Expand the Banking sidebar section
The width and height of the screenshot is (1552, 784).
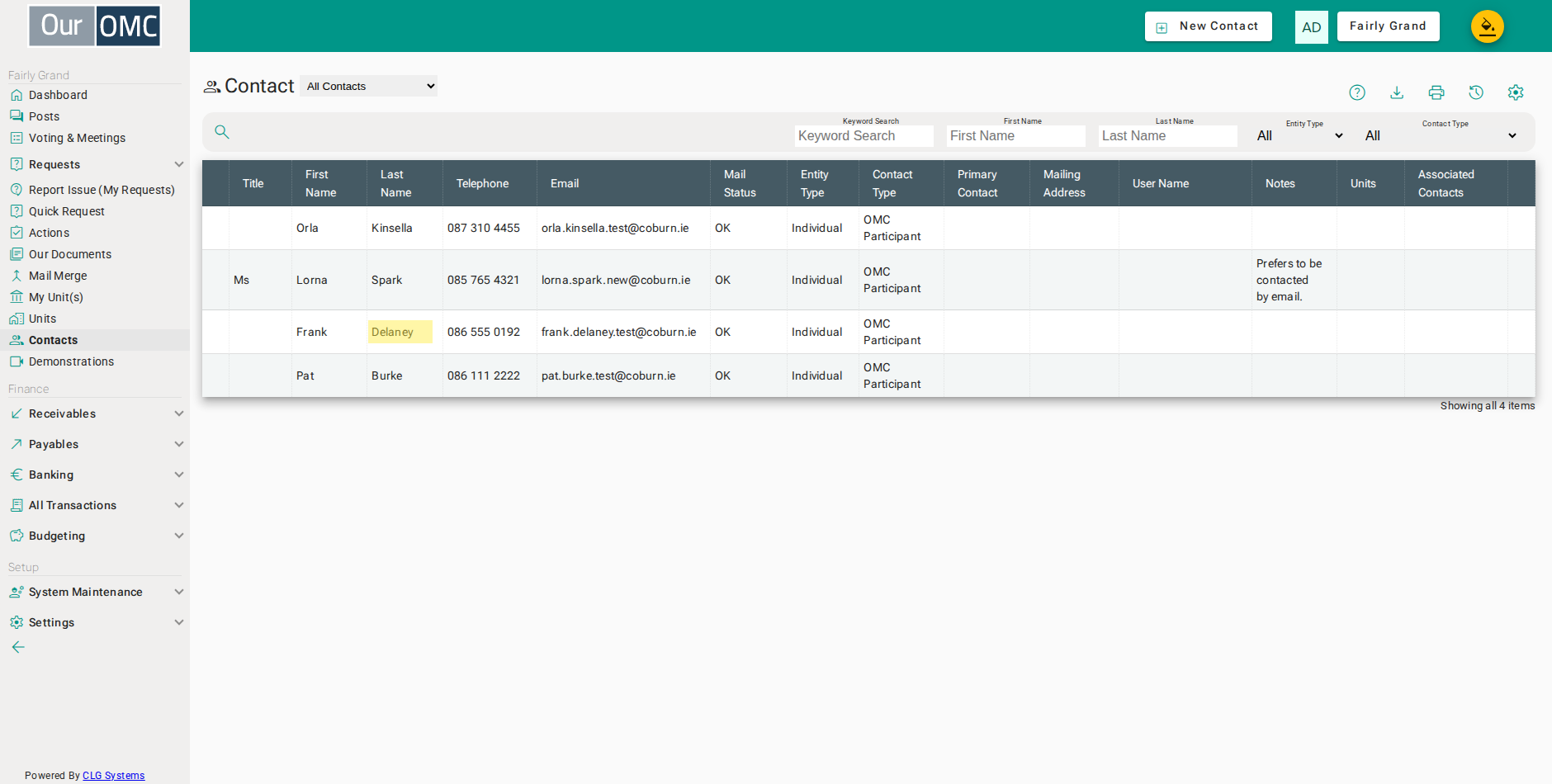click(95, 475)
